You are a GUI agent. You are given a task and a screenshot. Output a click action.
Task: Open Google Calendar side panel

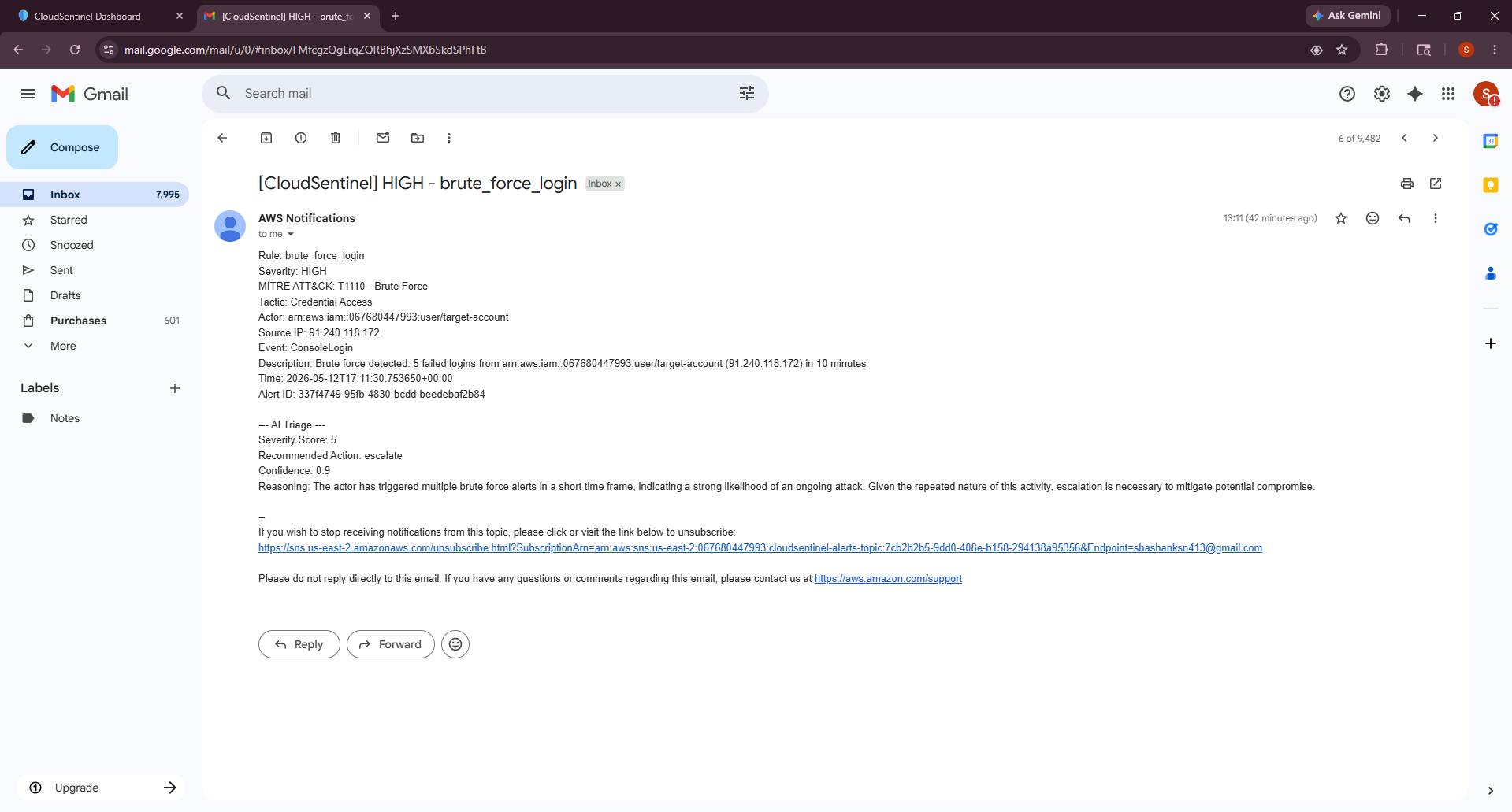(x=1491, y=141)
